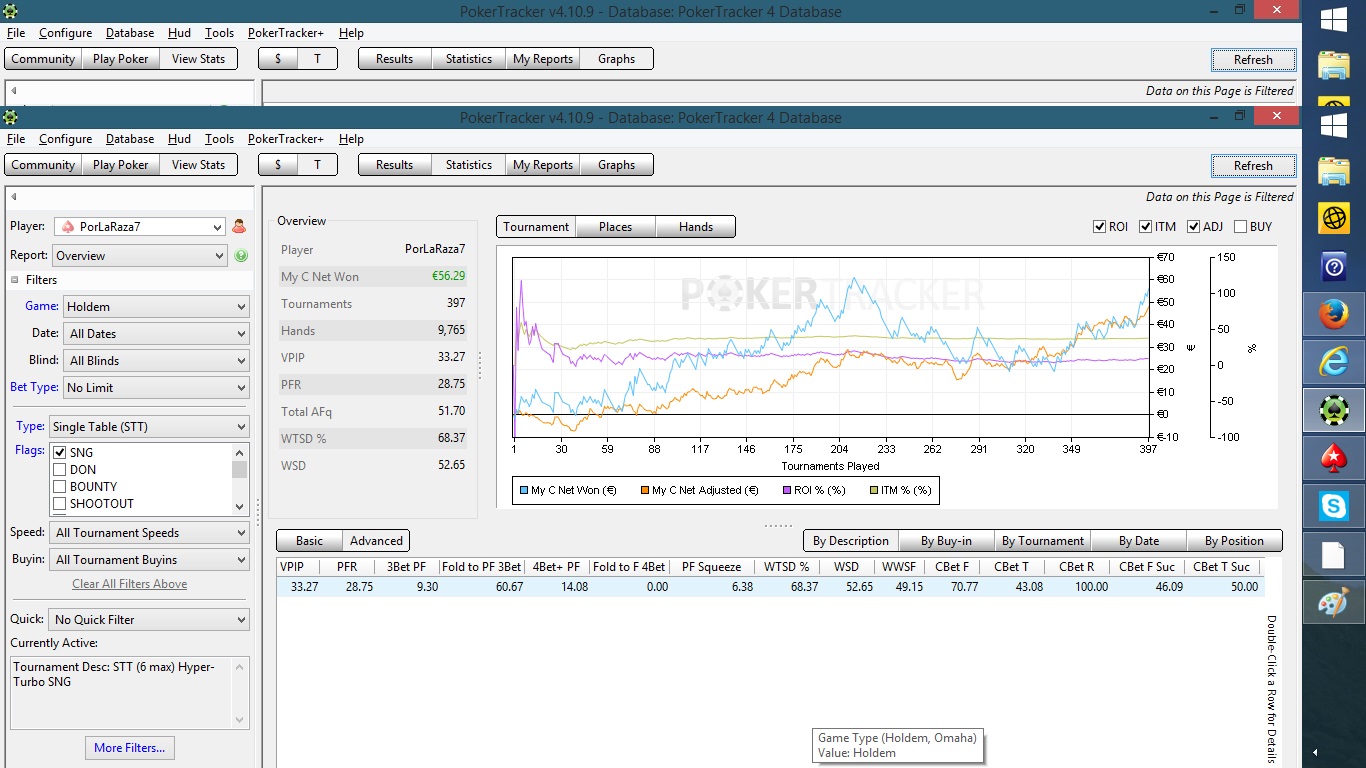The image size is (1366, 768).
Task: Enable the BUY graph checkbox
Action: pos(1241,227)
